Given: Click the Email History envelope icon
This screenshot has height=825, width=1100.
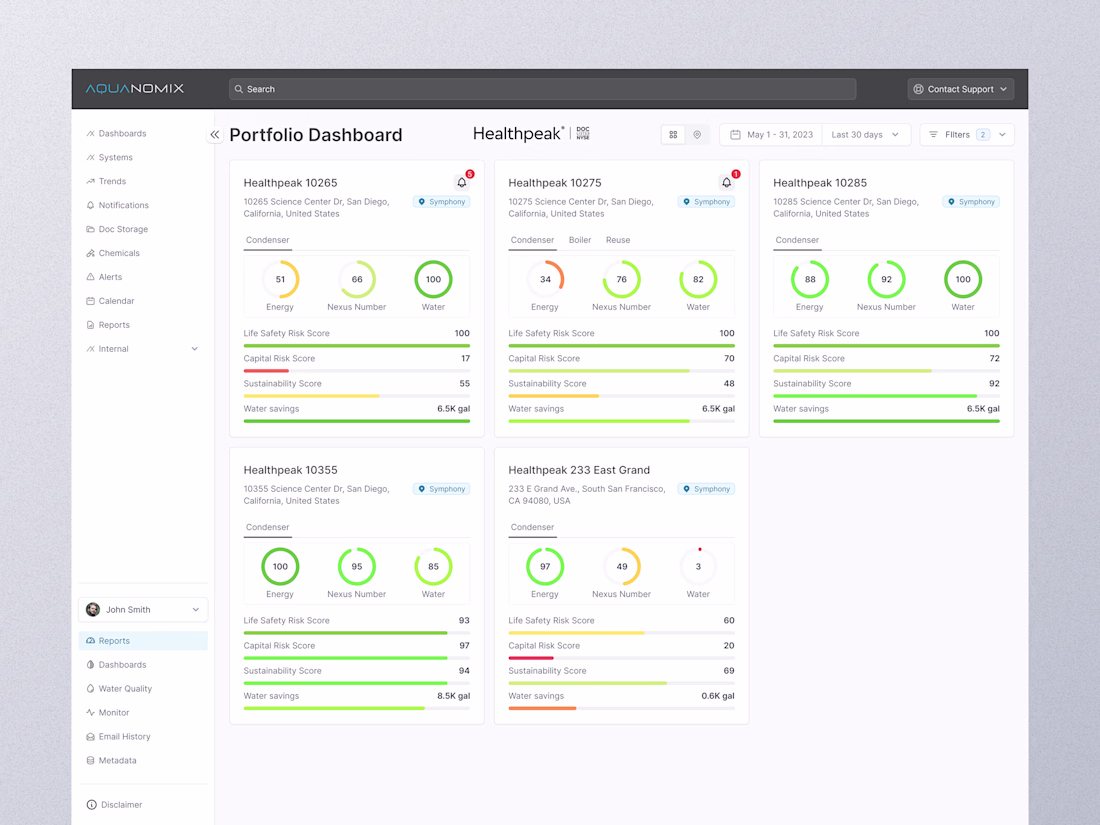Looking at the screenshot, I should [x=90, y=737].
